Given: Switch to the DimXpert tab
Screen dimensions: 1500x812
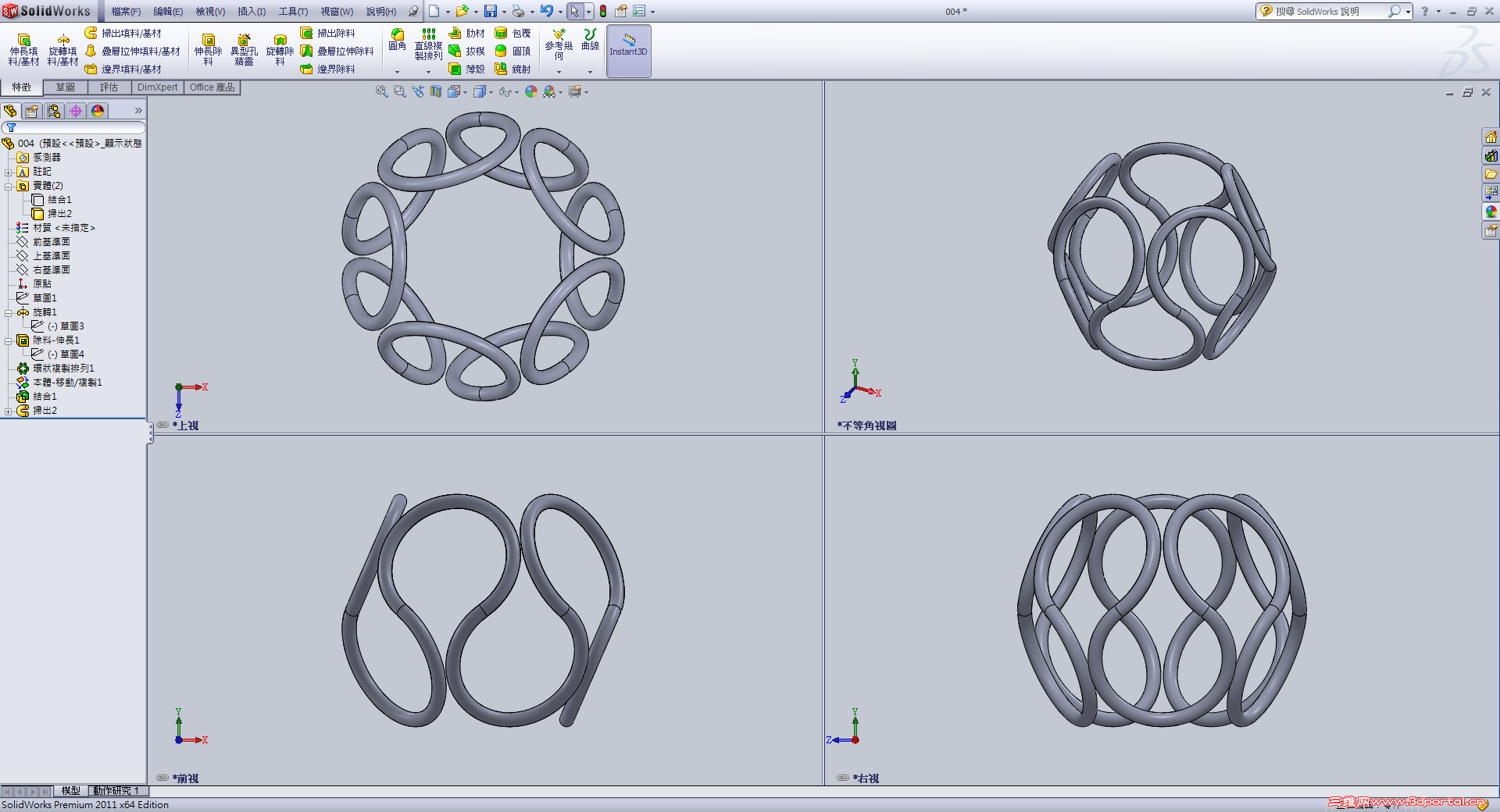Looking at the screenshot, I should [x=158, y=87].
